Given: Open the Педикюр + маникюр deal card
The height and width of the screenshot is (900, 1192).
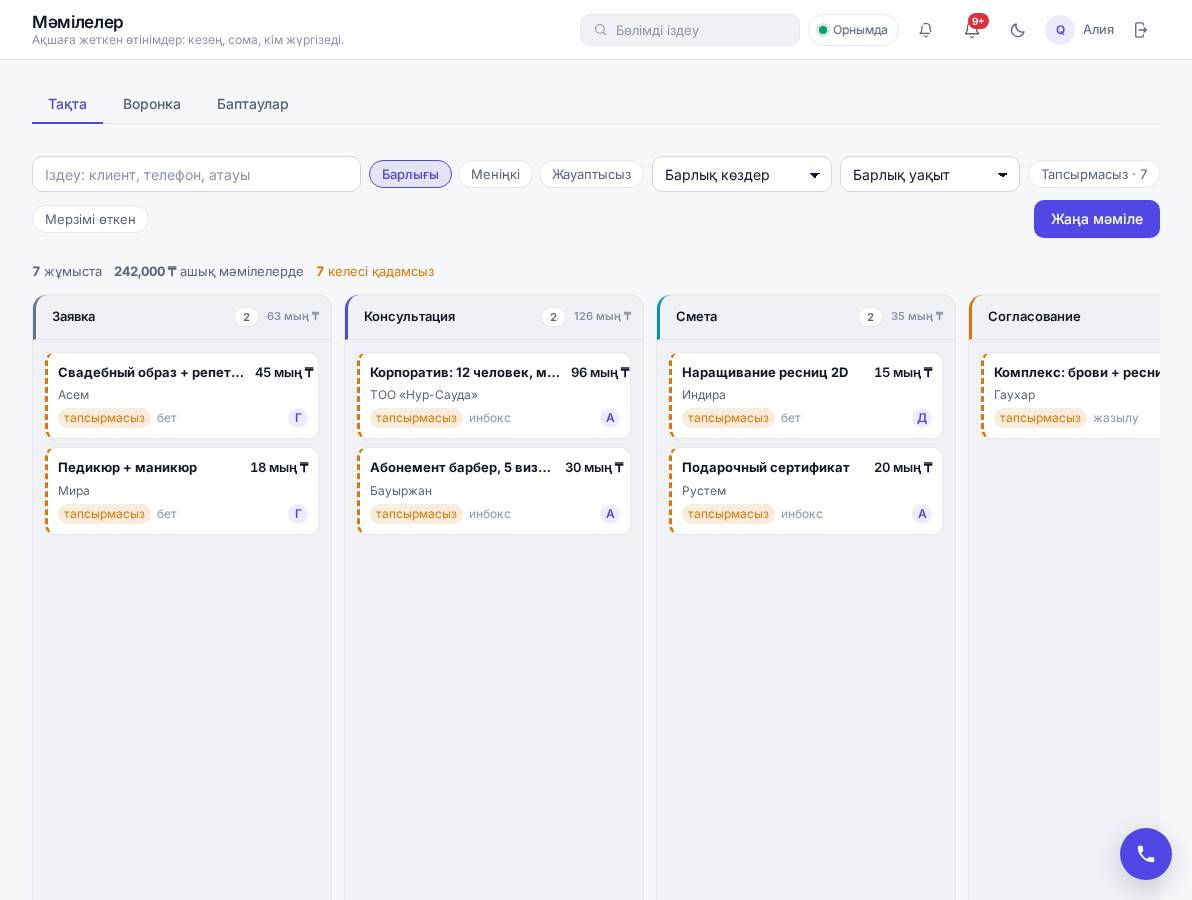Looking at the screenshot, I should (182, 491).
